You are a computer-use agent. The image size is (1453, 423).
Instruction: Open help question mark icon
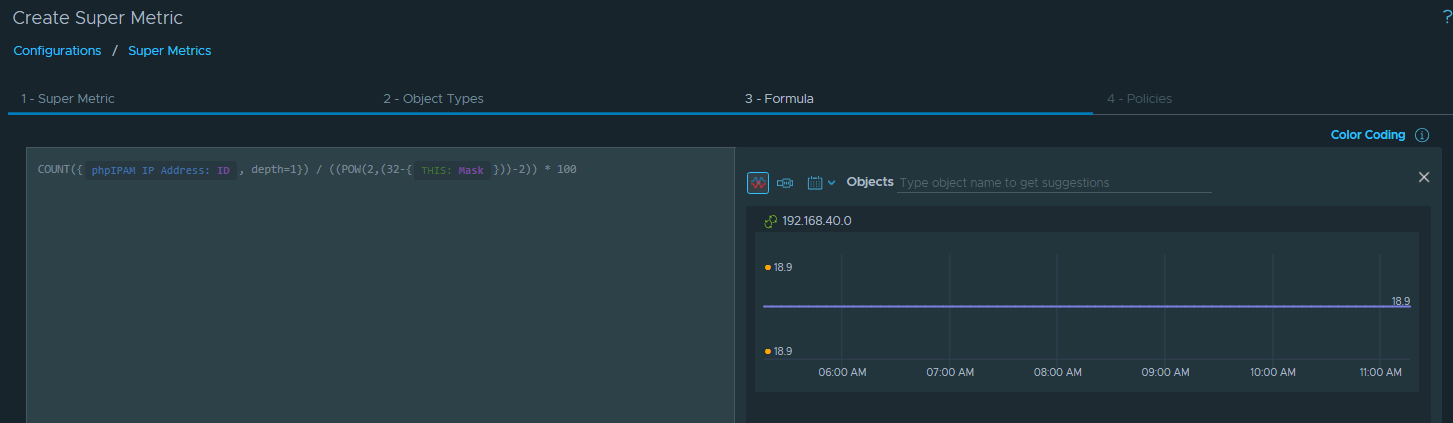point(1446,18)
